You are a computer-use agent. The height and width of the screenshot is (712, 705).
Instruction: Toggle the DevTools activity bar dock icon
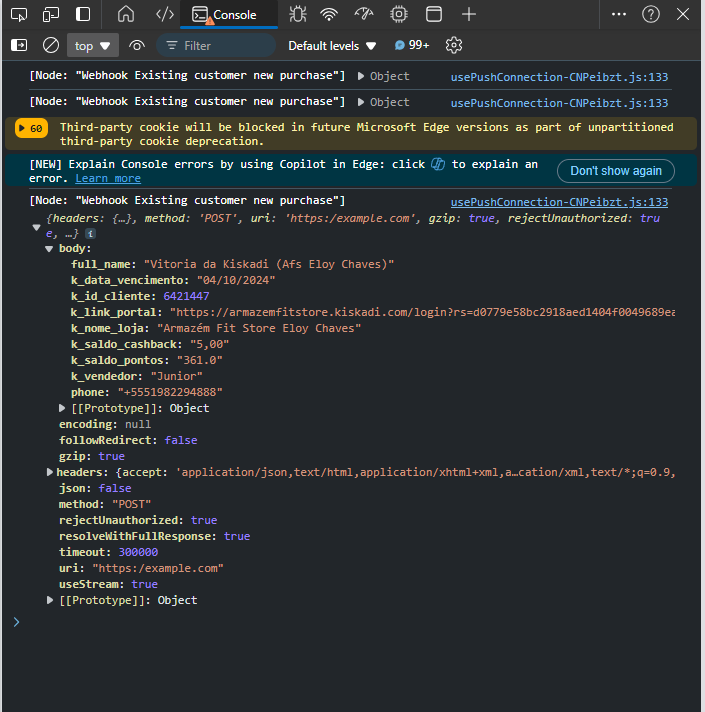pos(83,15)
